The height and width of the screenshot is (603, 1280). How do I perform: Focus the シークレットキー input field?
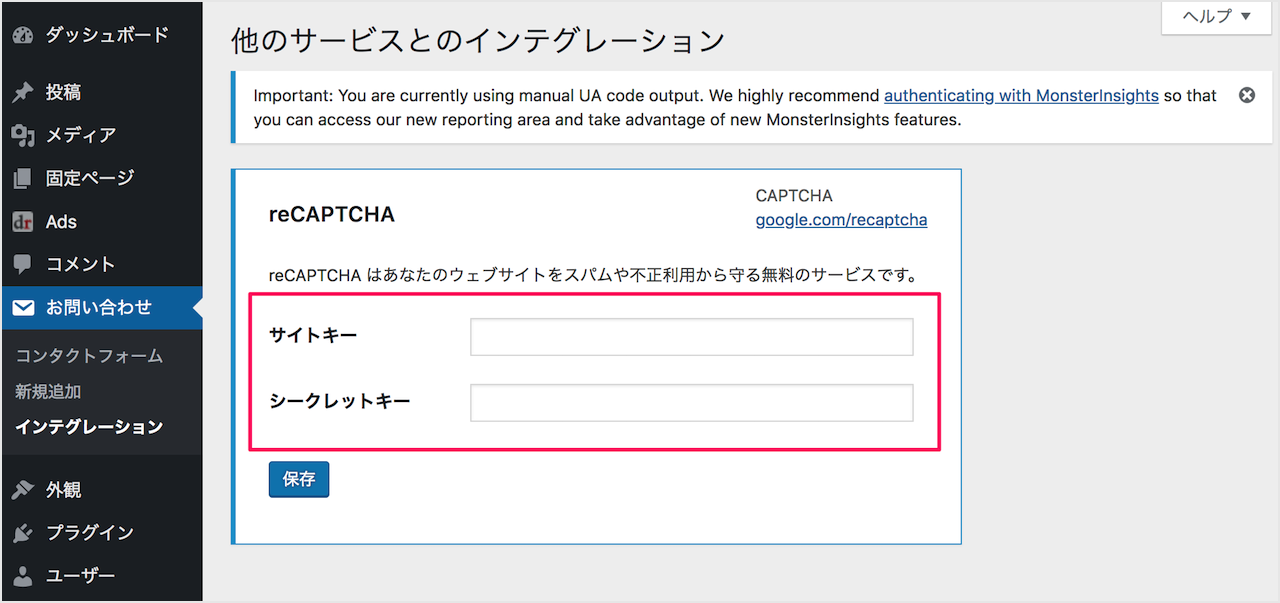(x=692, y=403)
